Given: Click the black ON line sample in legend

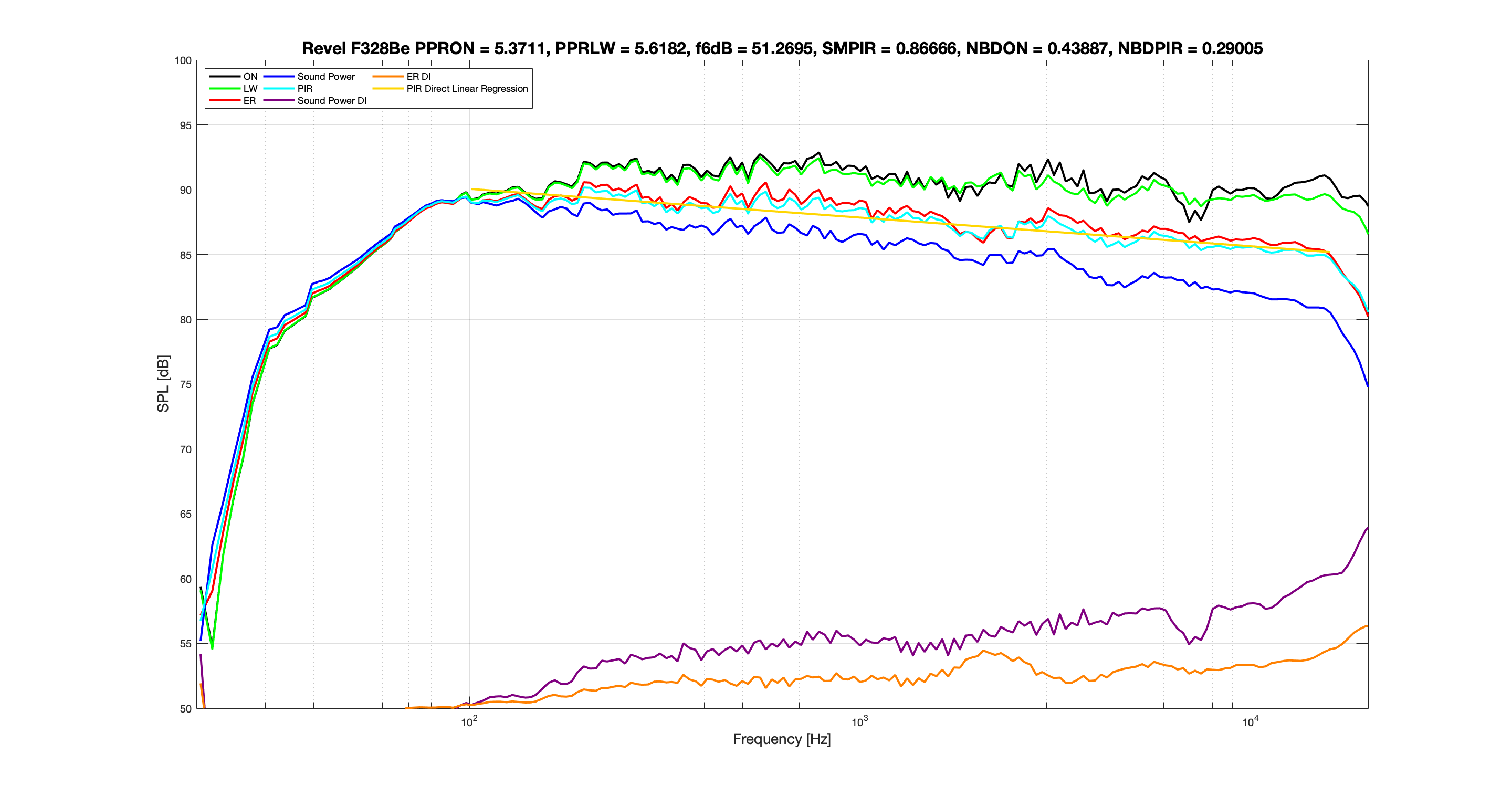Looking at the screenshot, I should coord(225,76).
